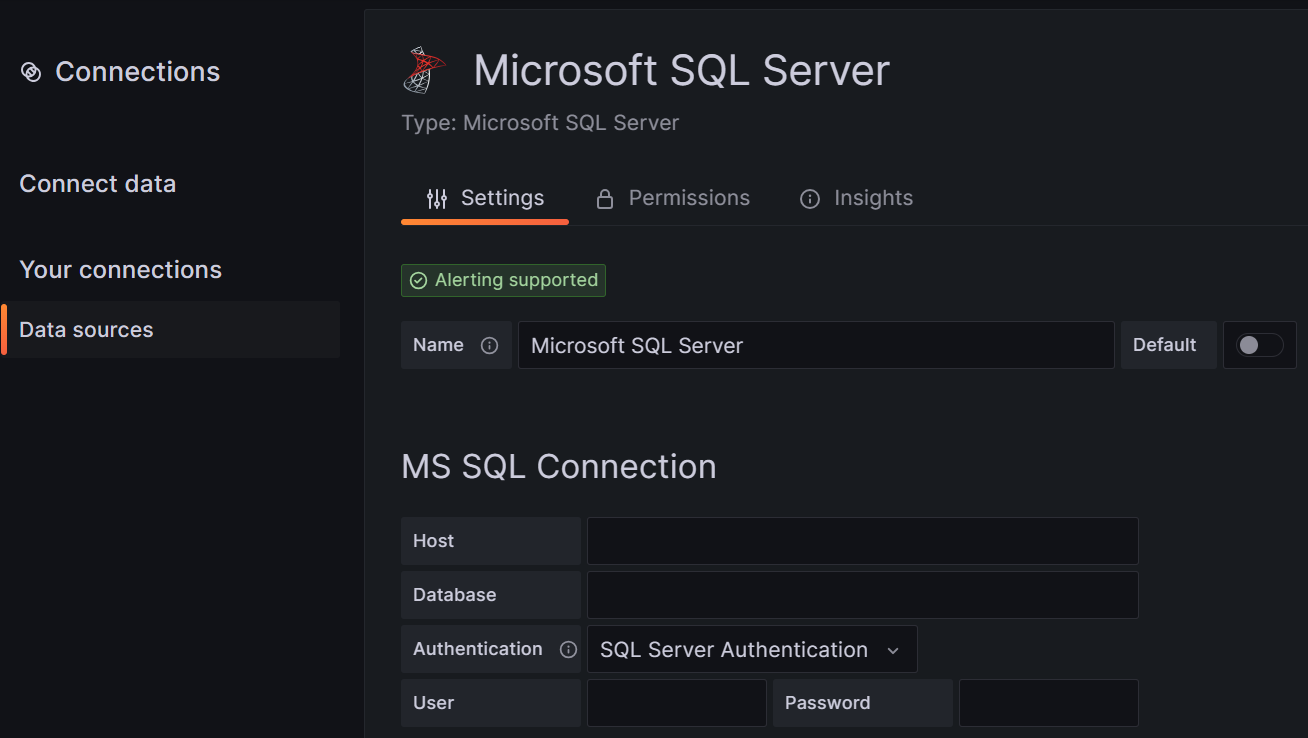Switch to the Permissions tab

pyautogui.click(x=673, y=198)
